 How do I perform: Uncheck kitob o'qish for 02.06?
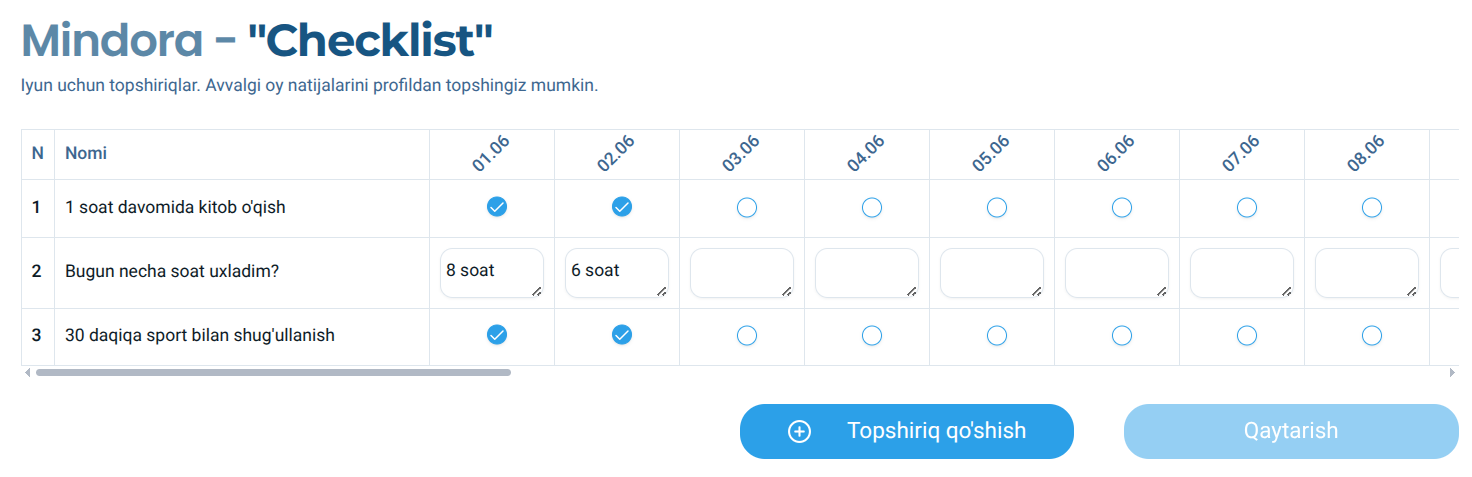click(622, 207)
